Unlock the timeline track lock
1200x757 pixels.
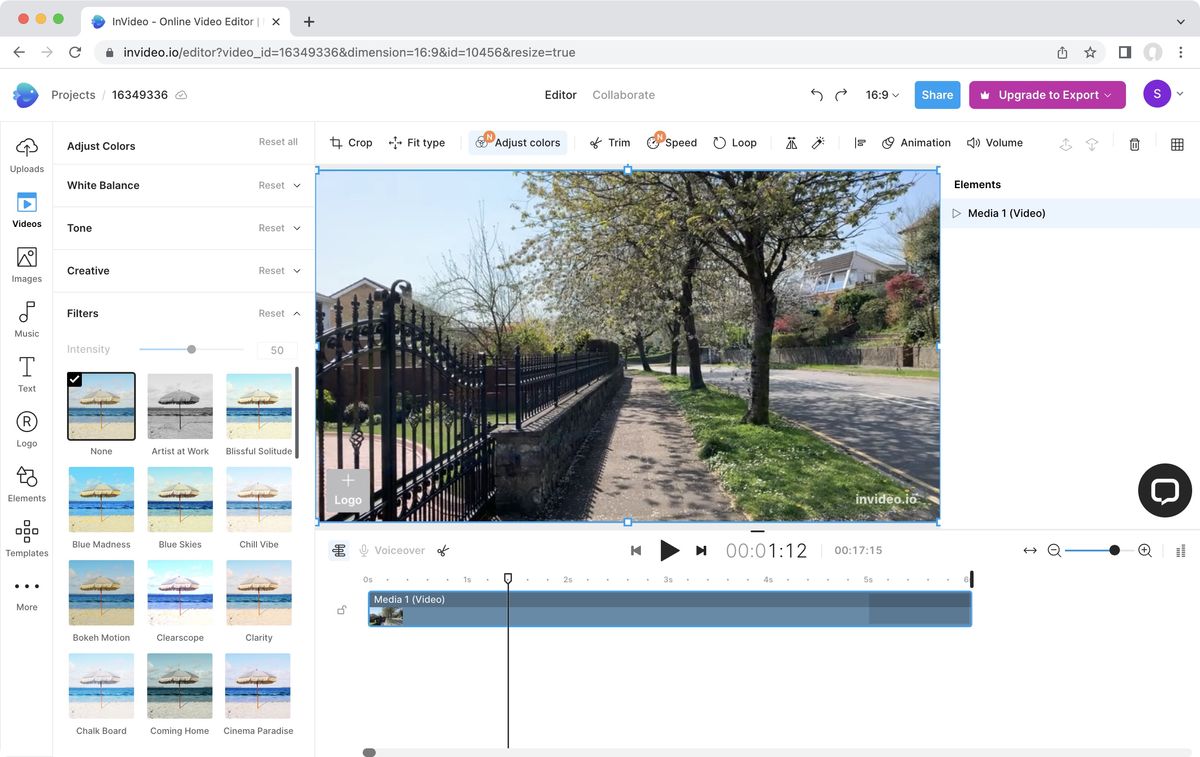pos(341,609)
